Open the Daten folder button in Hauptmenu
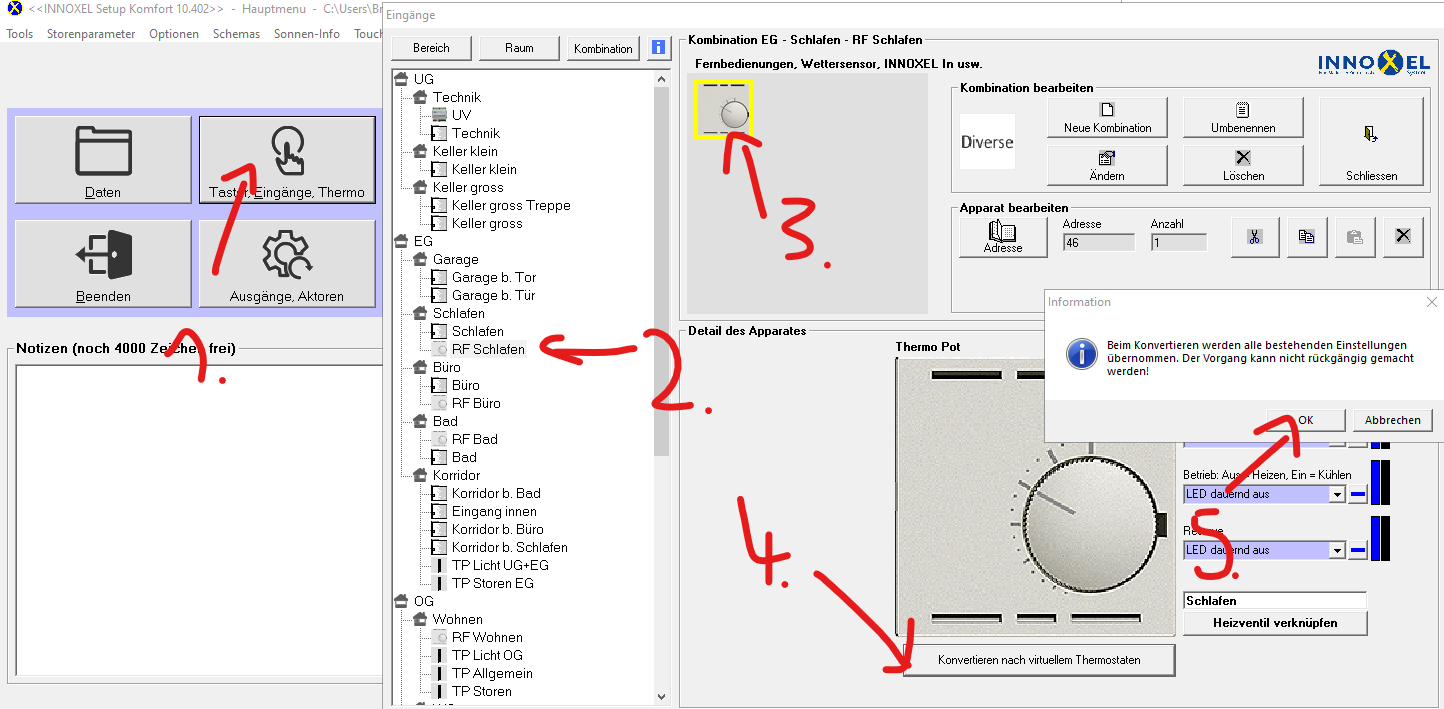Image resolution: width=1444 pixels, height=709 pixels. 103,160
